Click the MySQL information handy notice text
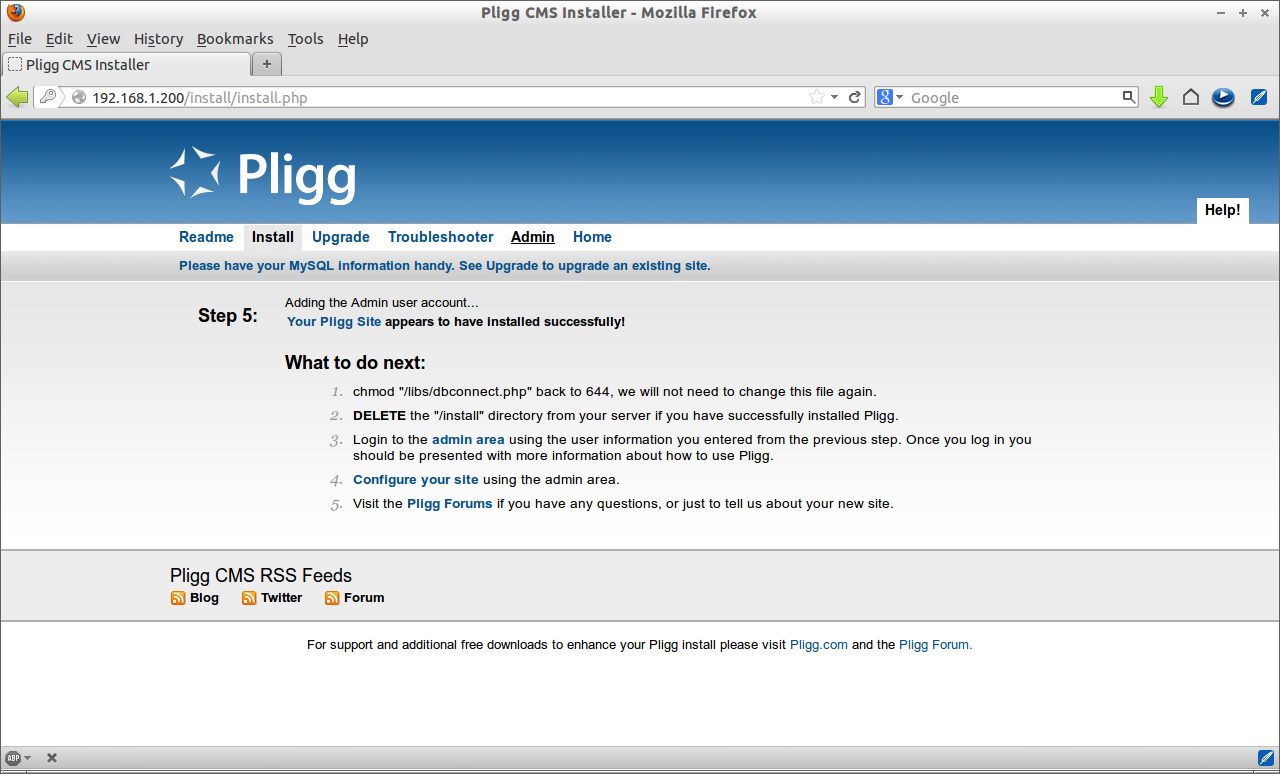 coord(445,266)
